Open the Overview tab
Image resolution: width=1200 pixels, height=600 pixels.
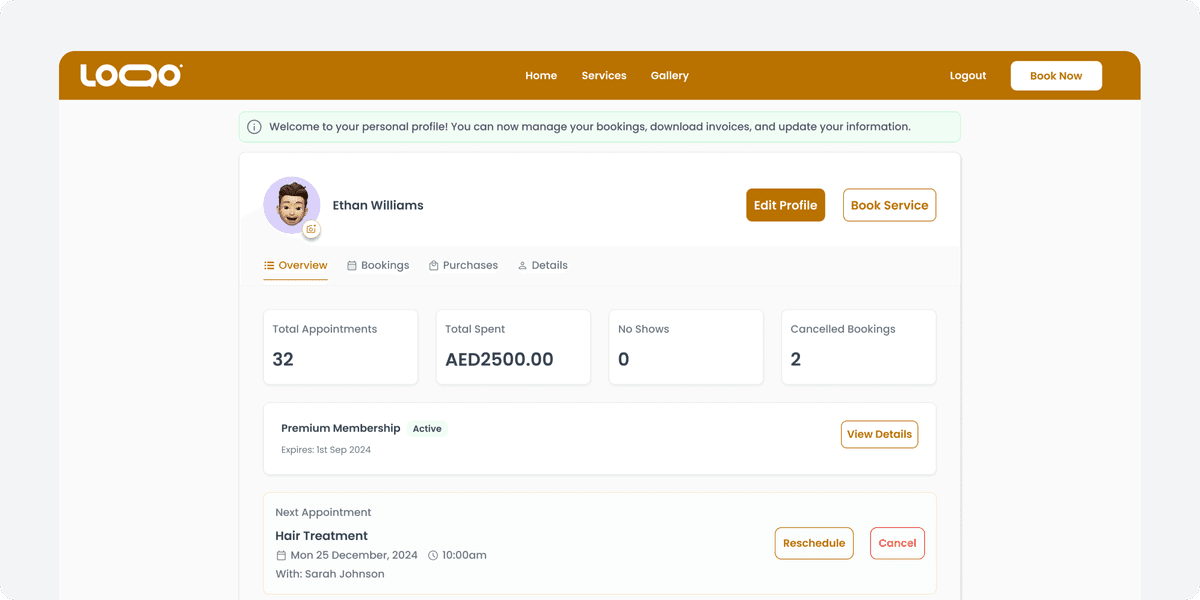(x=295, y=265)
